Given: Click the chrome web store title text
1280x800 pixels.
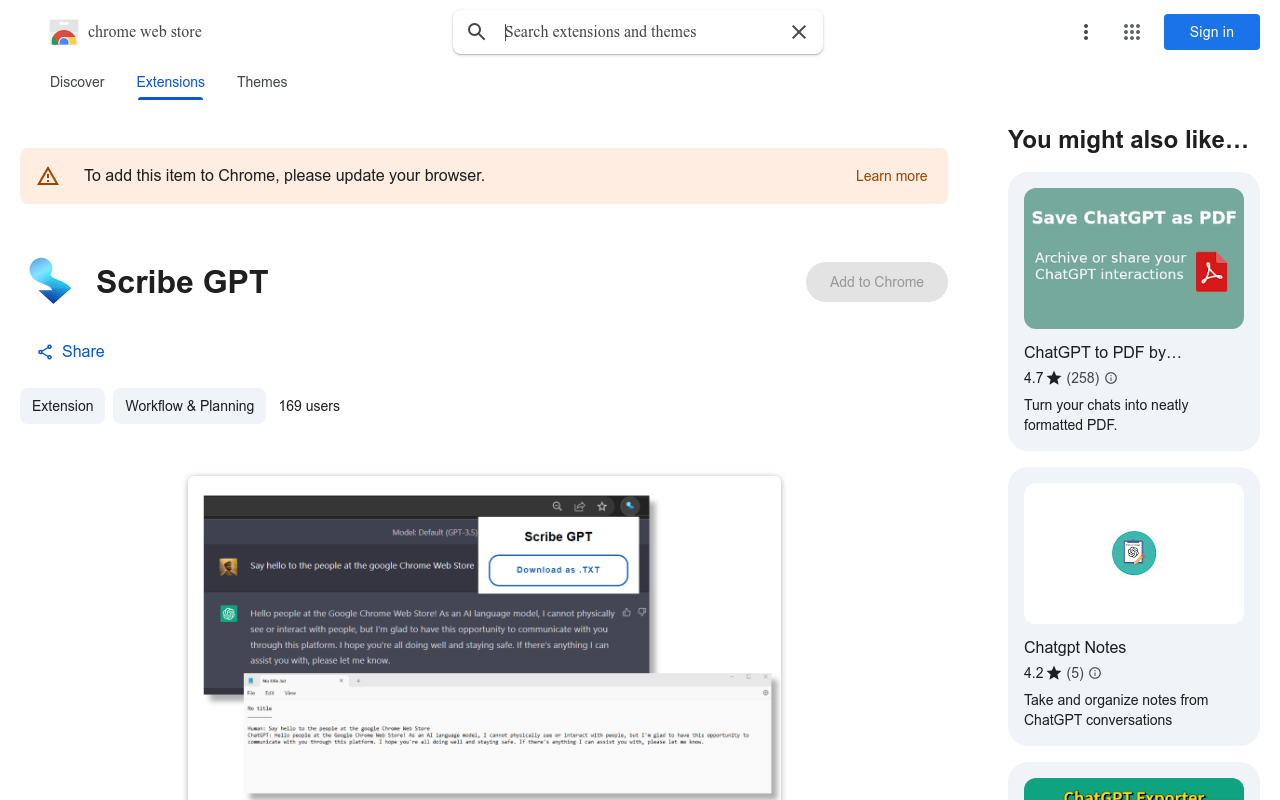Looking at the screenshot, I should point(145,32).
